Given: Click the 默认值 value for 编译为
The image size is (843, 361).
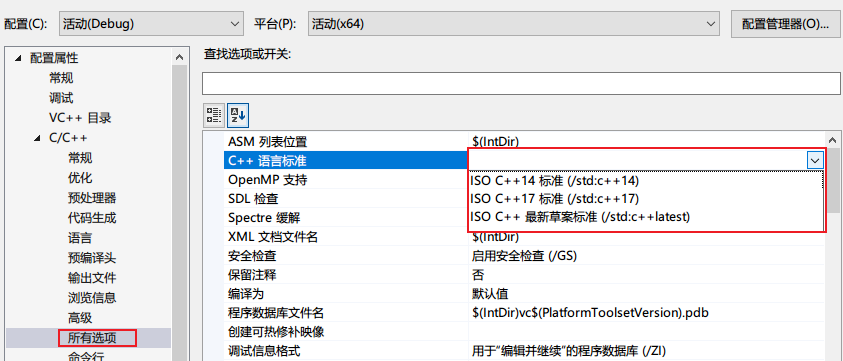Looking at the screenshot, I should click(490, 294).
